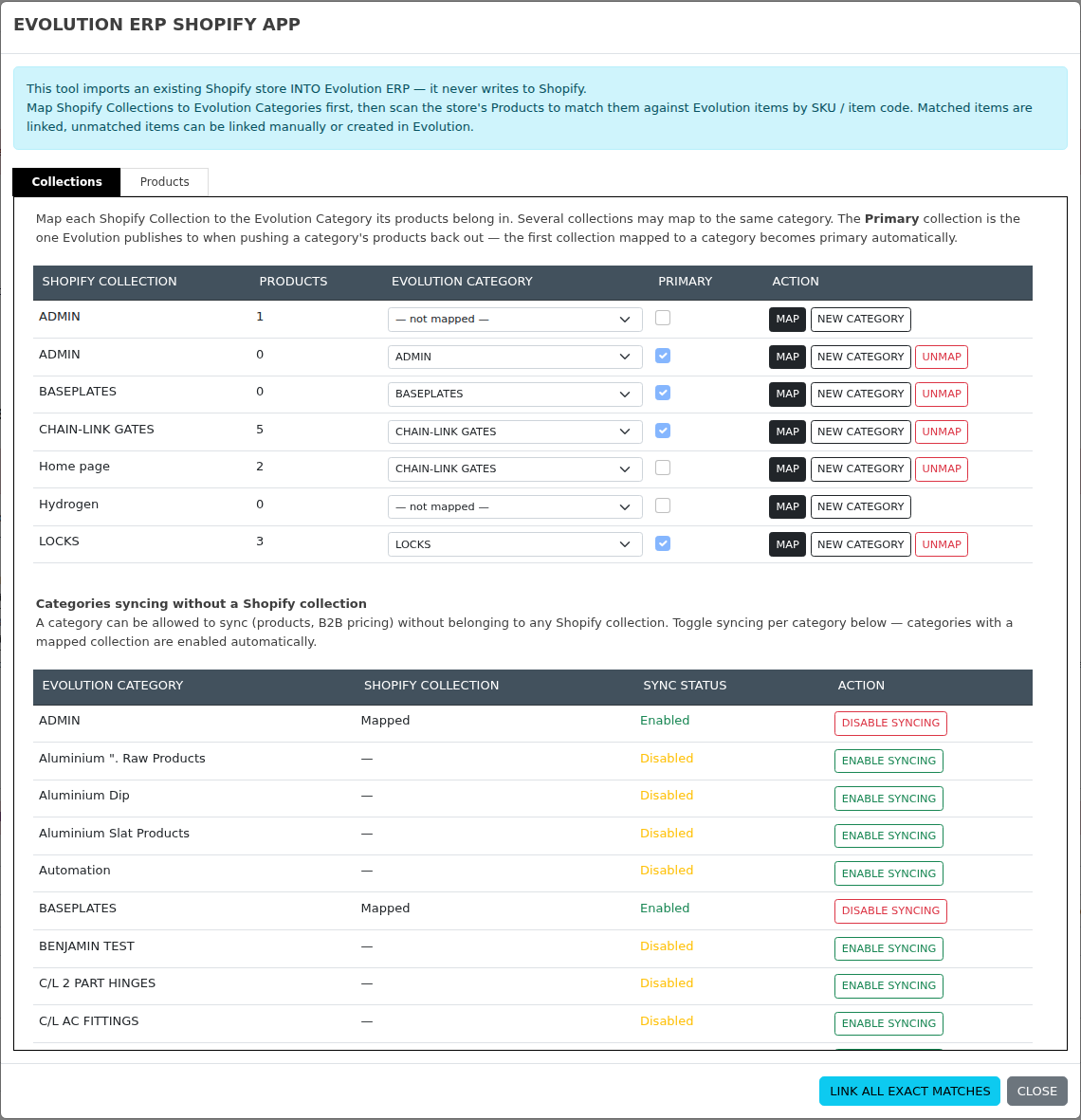Viewport: 1081px width, 1120px height.
Task: Enable syncing for the Automation category
Action: pos(889,873)
